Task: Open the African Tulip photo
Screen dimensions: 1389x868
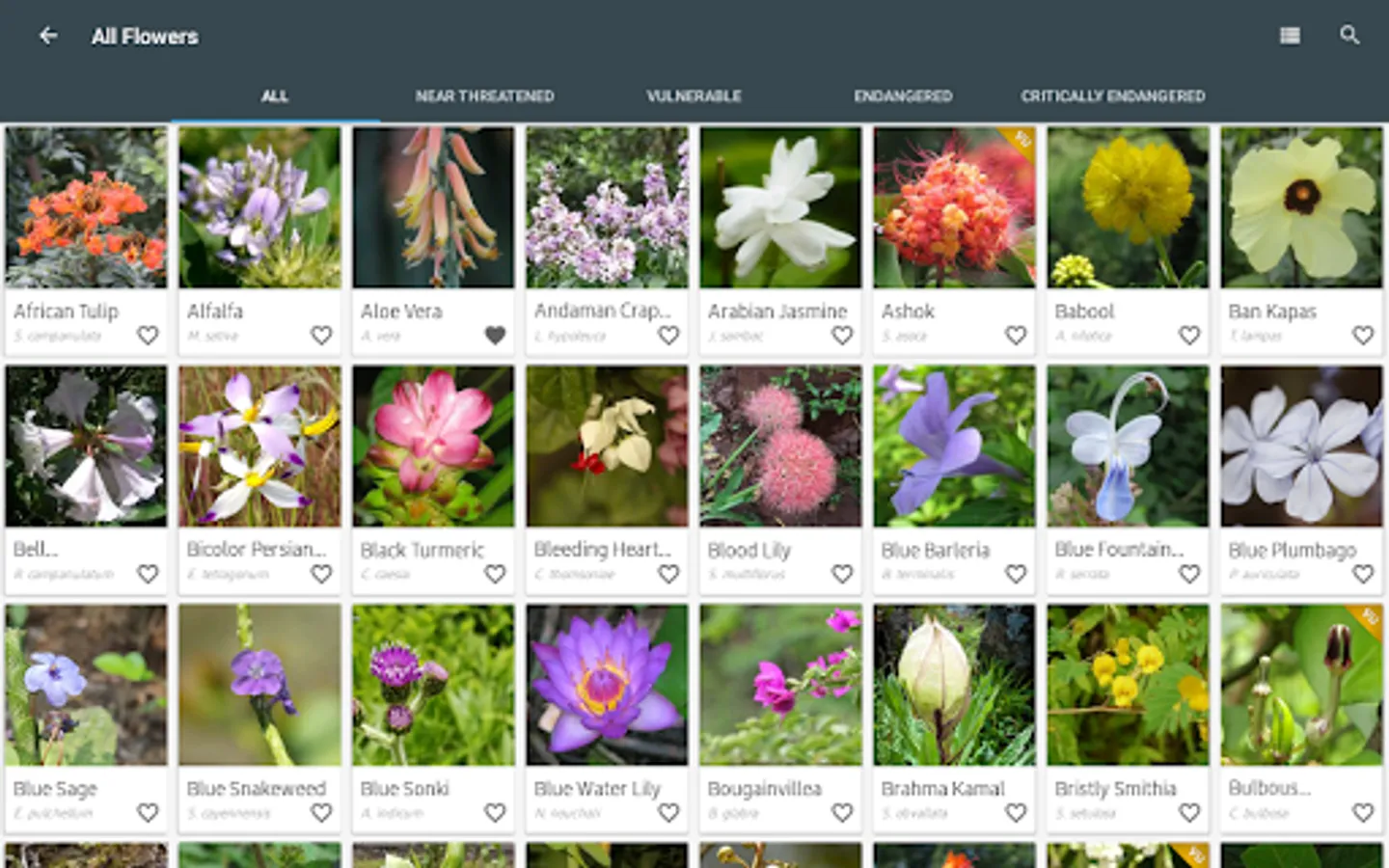Action: (x=86, y=207)
